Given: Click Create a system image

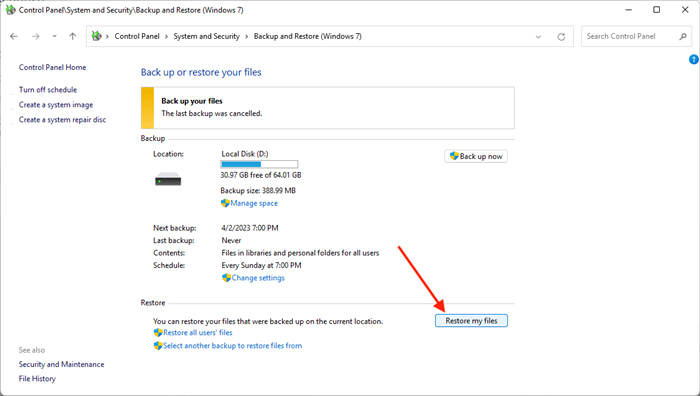Looking at the screenshot, I should (x=56, y=105).
